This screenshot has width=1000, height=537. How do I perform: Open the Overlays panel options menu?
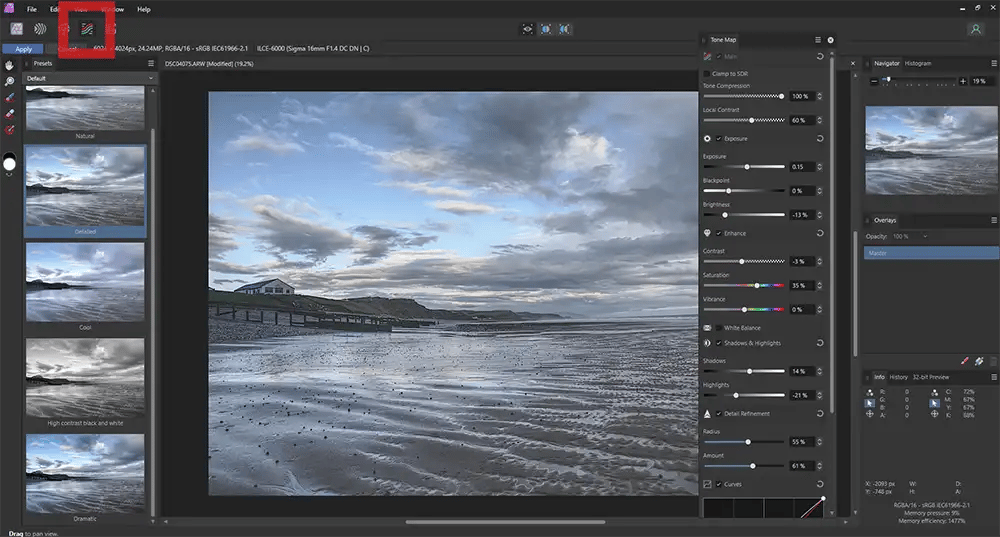994,220
